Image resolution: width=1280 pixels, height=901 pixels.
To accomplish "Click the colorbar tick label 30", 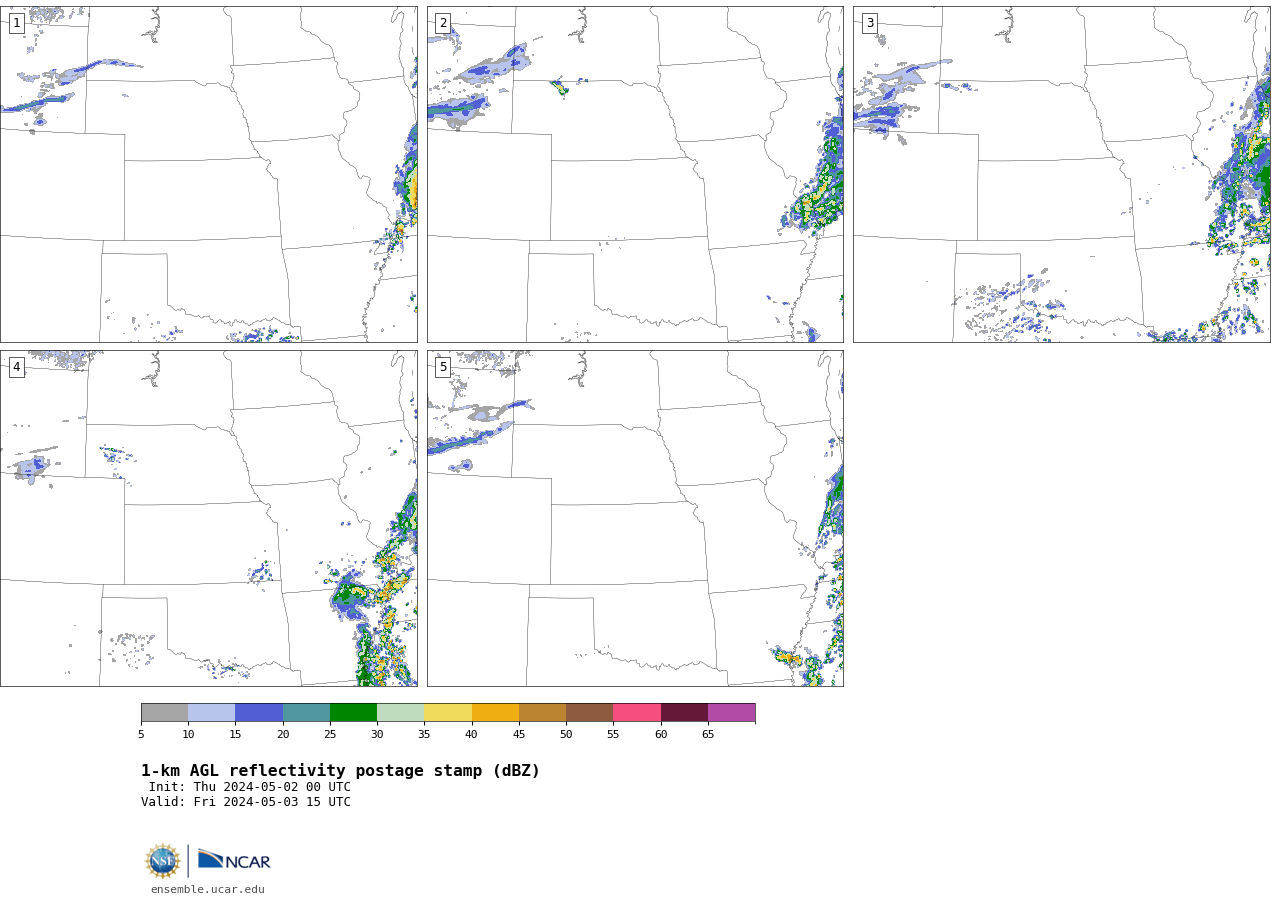I will (x=377, y=735).
